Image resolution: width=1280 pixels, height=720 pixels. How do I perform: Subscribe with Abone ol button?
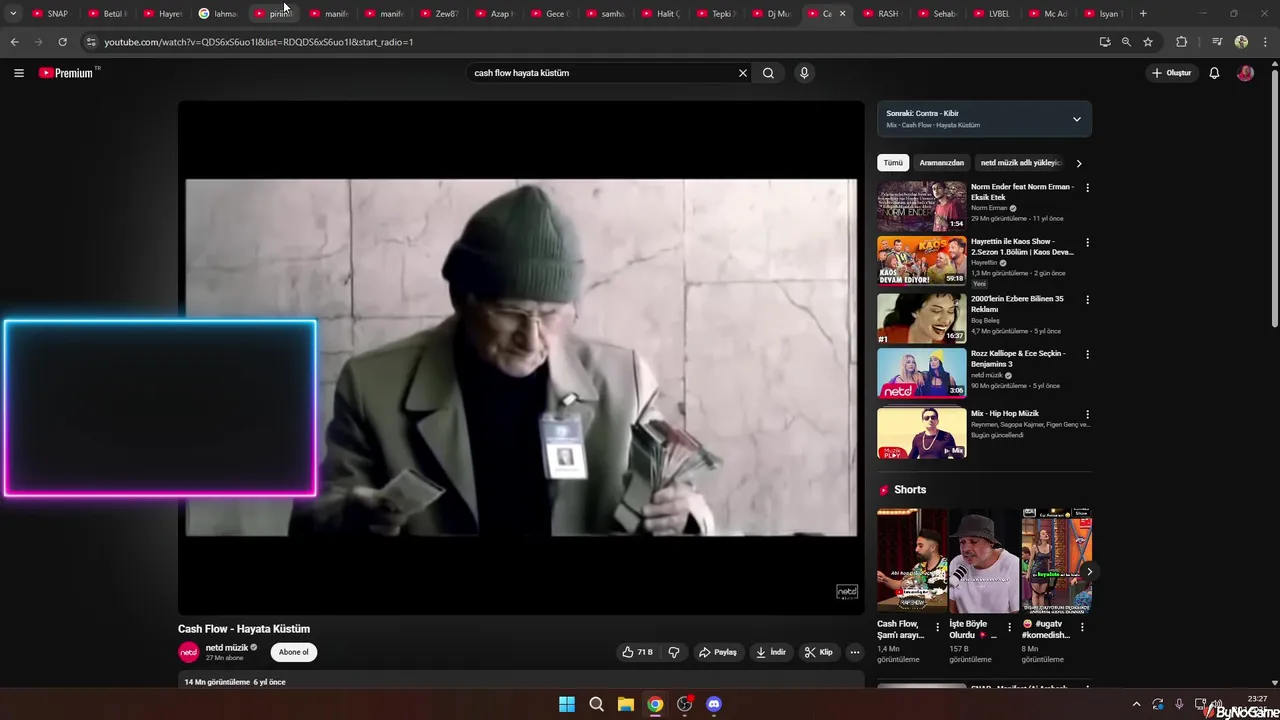(294, 652)
